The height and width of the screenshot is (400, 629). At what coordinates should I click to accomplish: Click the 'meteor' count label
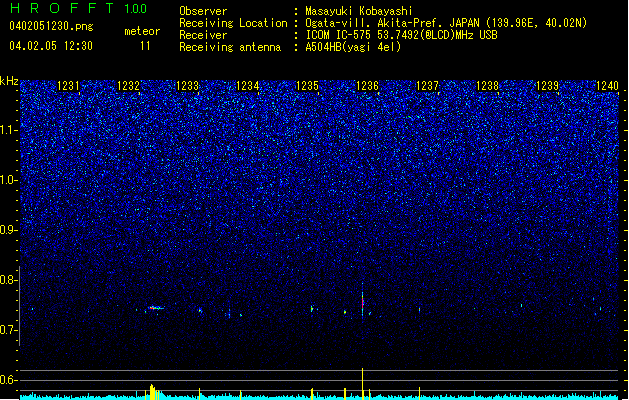(142, 31)
